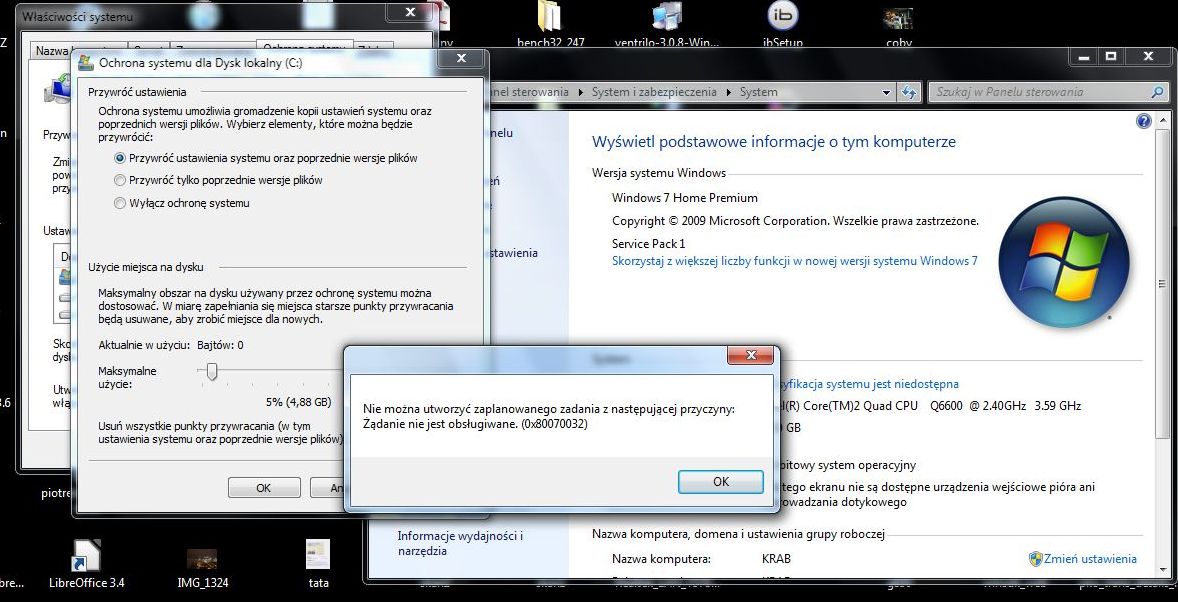The height and width of the screenshot is (602, 1178).
Task: Click the refresh button beside the address bar
Action: (910, 92)
